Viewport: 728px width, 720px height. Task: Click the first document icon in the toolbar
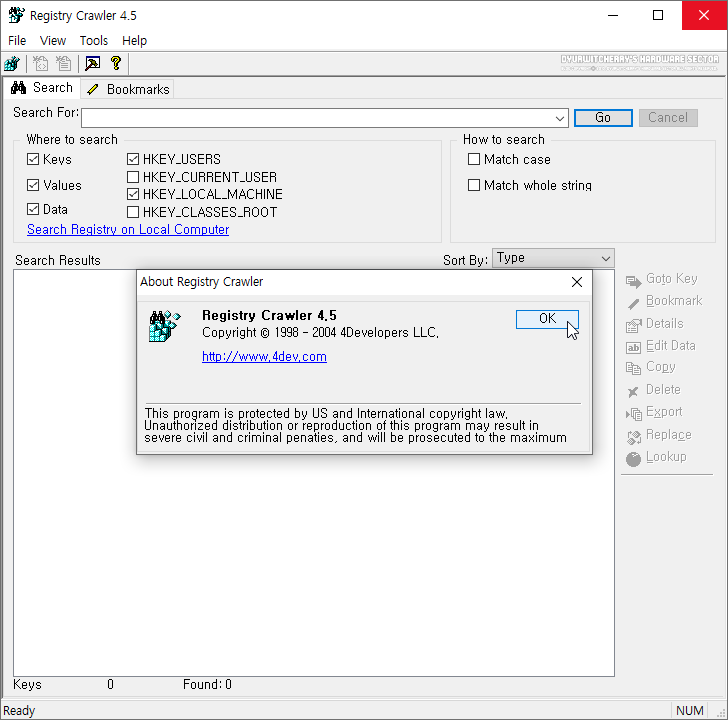[x=40, y=64]
